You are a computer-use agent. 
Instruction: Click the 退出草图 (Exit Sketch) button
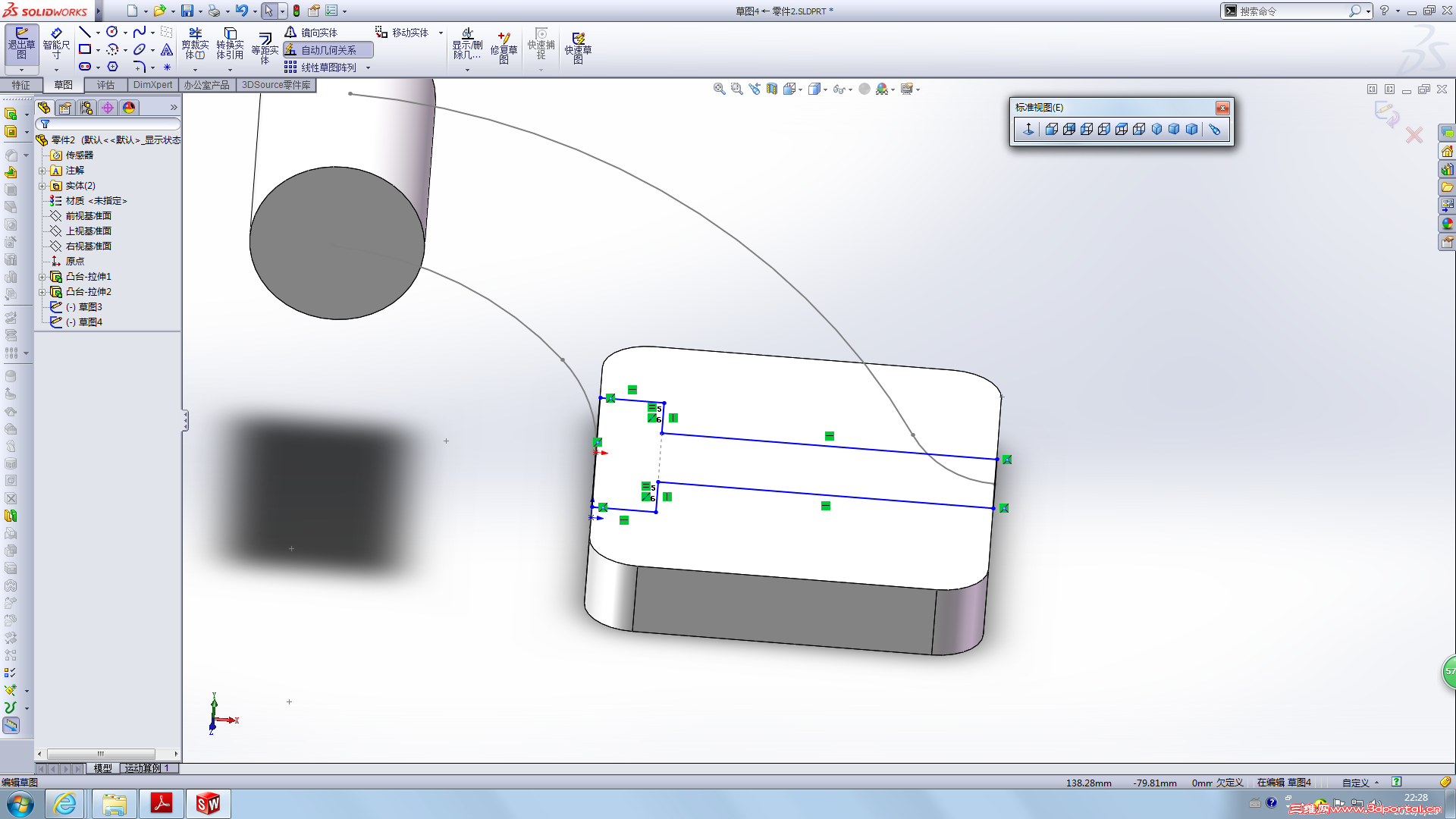[21, 44]
